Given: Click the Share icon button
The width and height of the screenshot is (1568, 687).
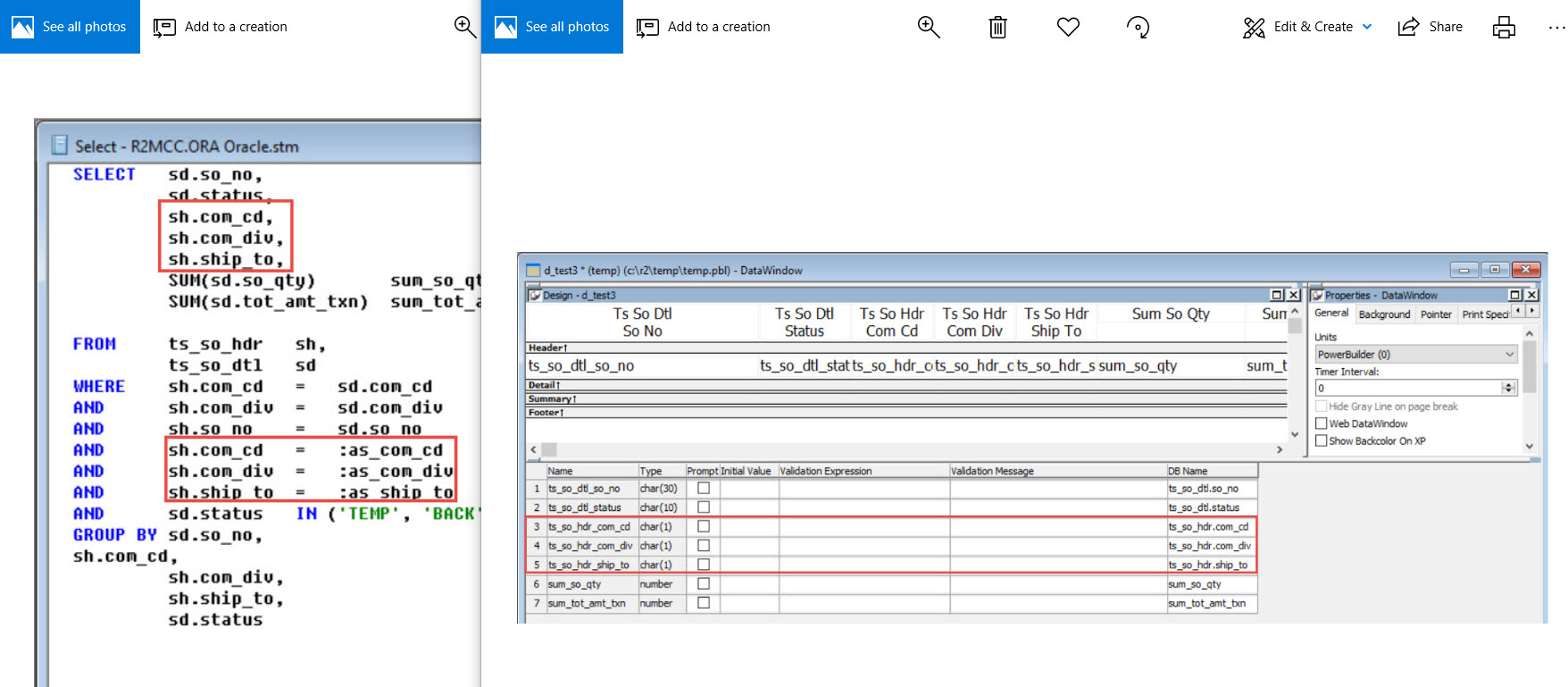Looking at the screenshot, I should coord(1430,27).
